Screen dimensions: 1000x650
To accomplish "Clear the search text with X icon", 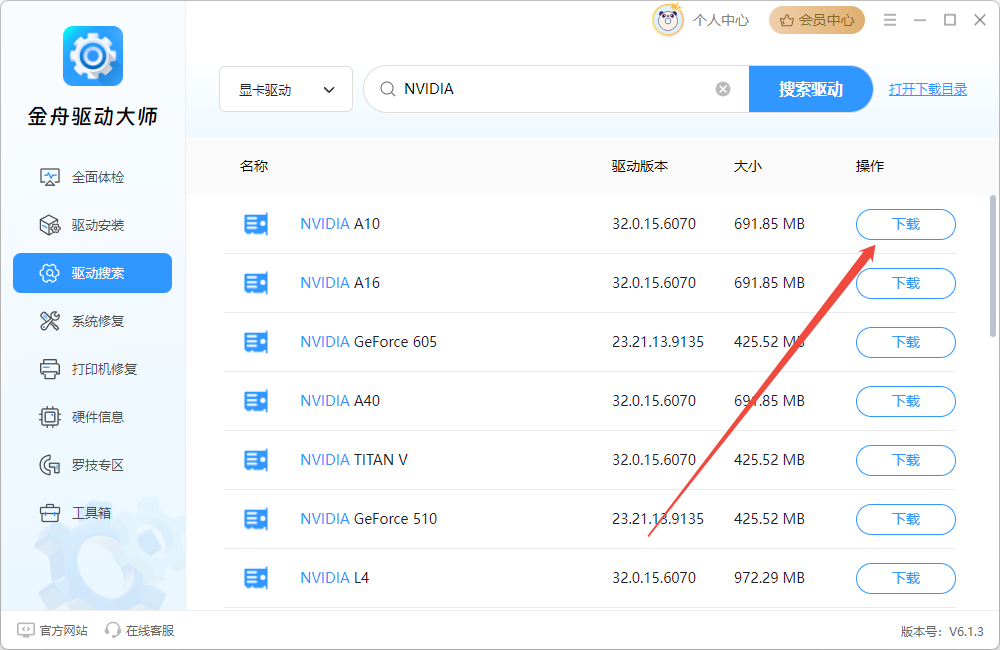I will 723,89.
